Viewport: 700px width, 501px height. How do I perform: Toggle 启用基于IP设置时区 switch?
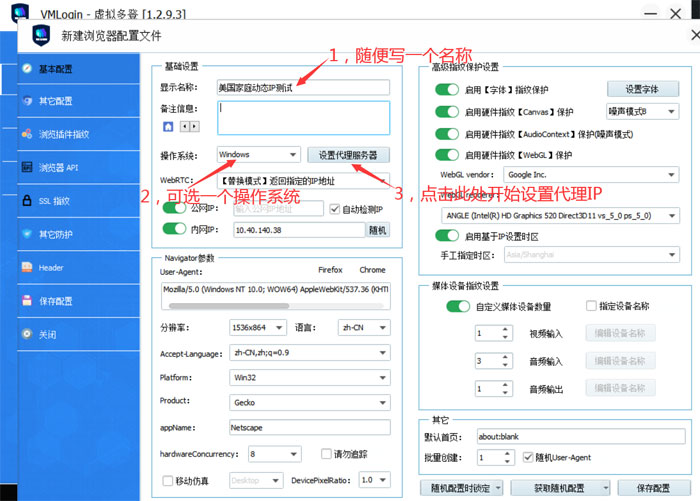click(447, 236)
